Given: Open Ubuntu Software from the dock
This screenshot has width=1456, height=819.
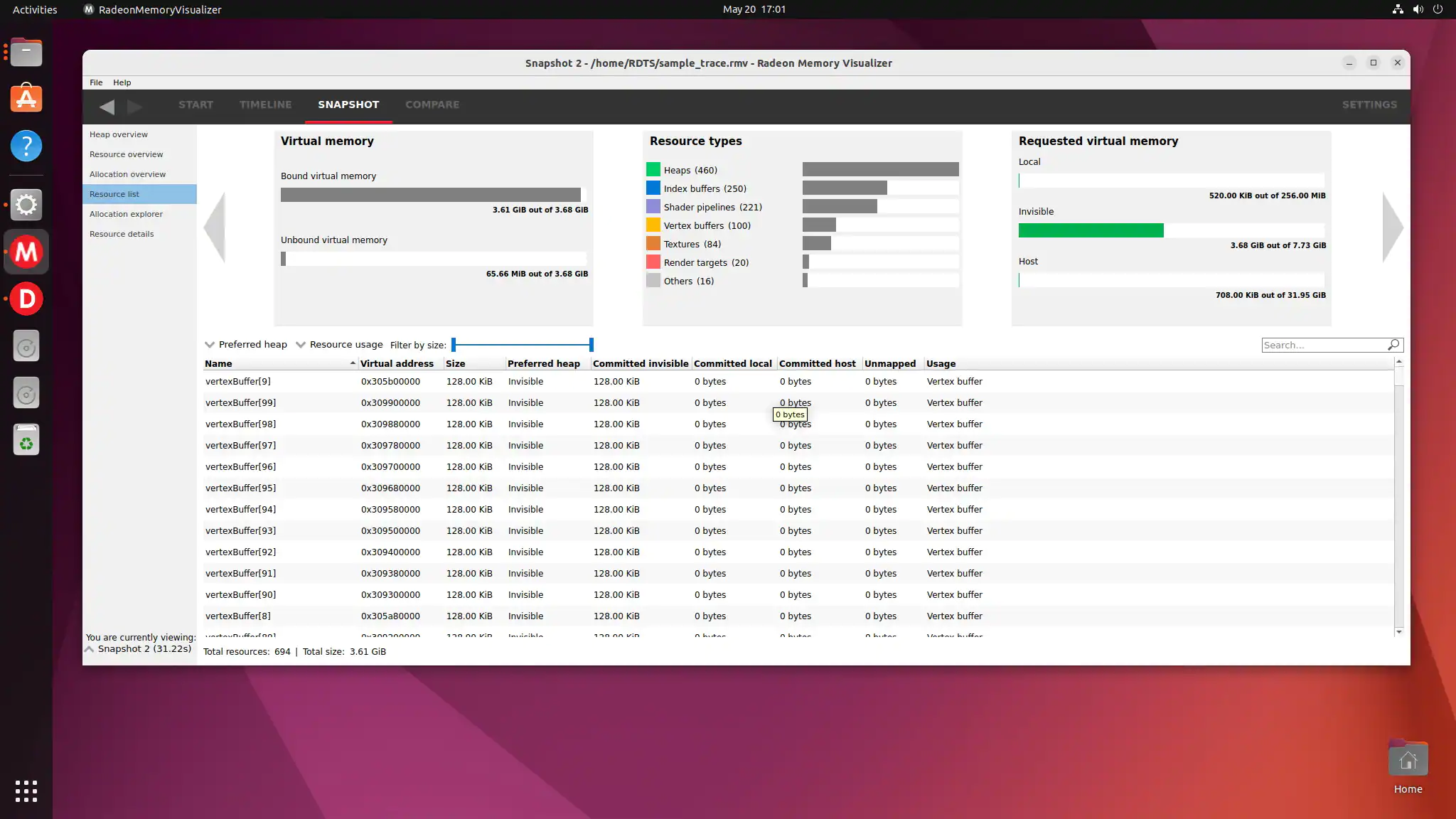Looking at the screenshot, I should [26, 99].
